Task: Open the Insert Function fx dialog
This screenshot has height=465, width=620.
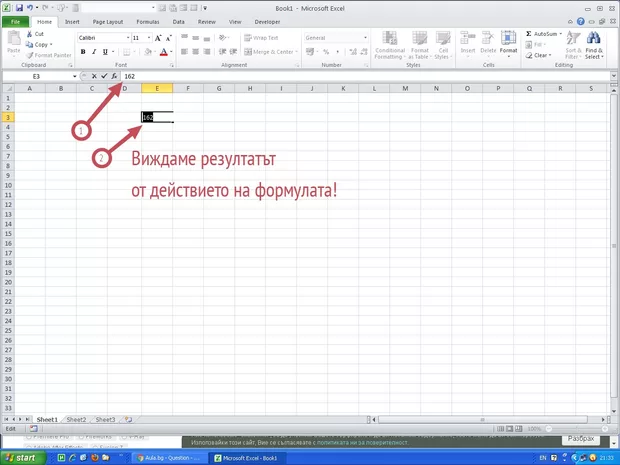Action: [x=114, y=76]
